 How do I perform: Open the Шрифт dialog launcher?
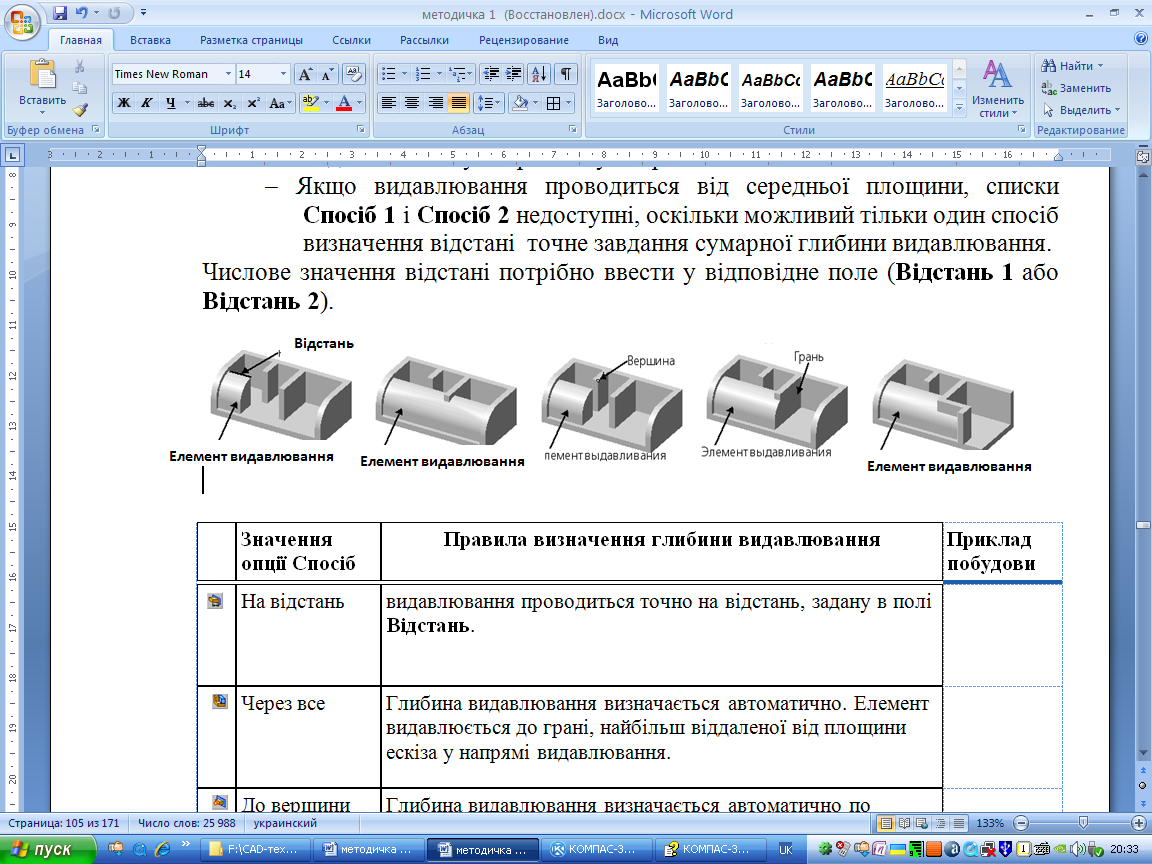point(361,129)
